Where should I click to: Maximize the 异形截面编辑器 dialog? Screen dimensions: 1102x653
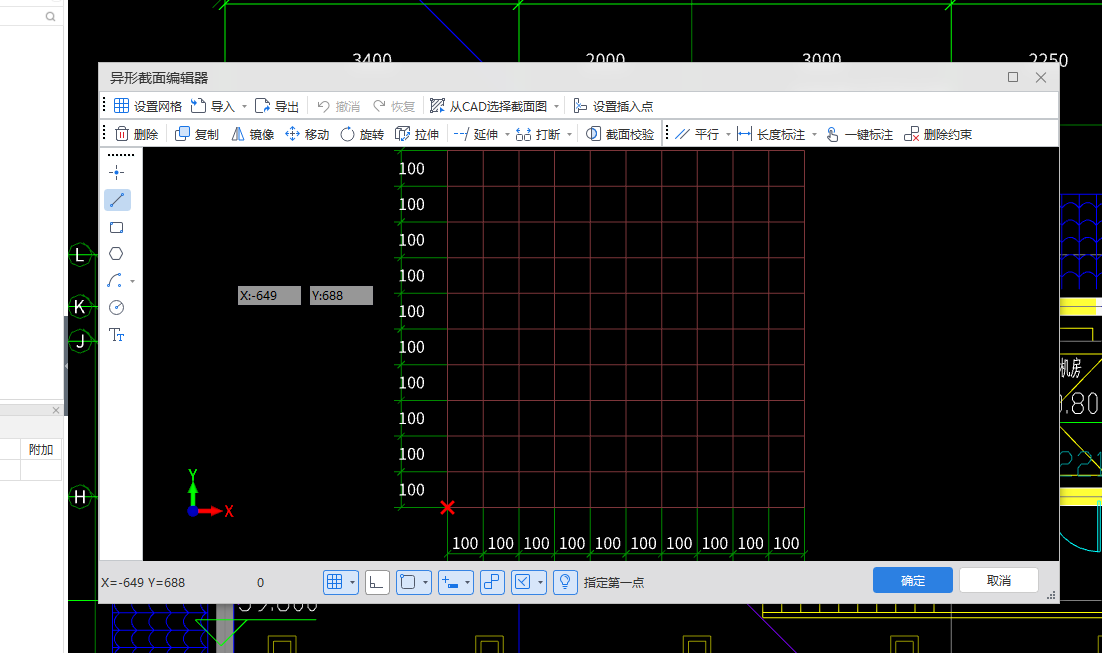[1013, 77]
